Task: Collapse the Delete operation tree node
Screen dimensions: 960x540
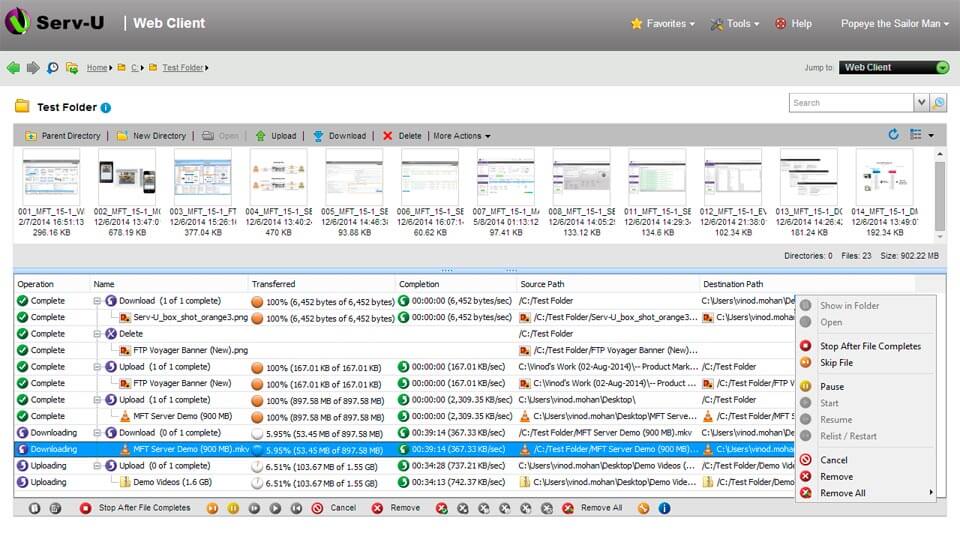Action: 97,334
